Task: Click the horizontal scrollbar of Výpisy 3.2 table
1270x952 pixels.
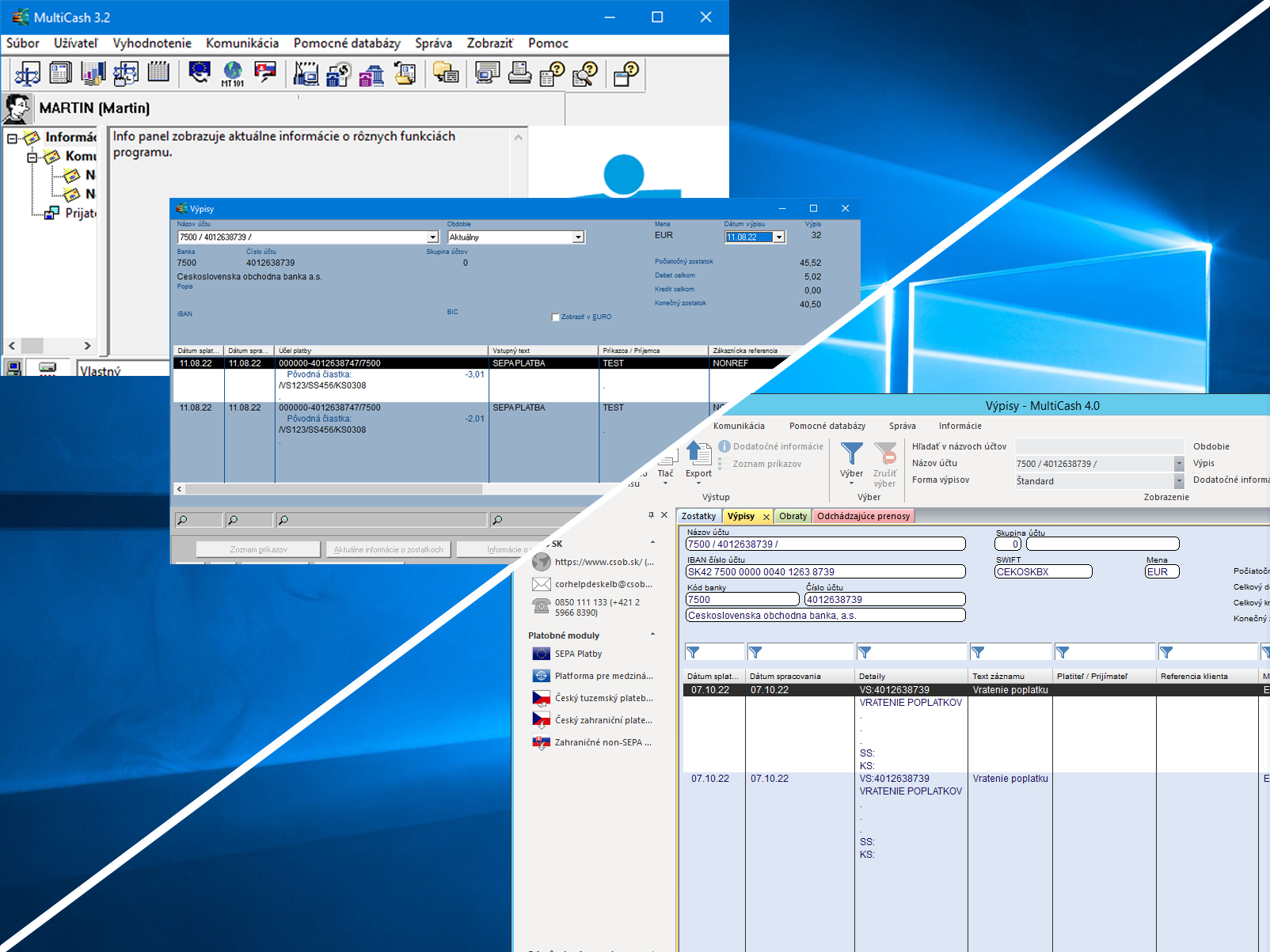Action: (x=334, y=489)
